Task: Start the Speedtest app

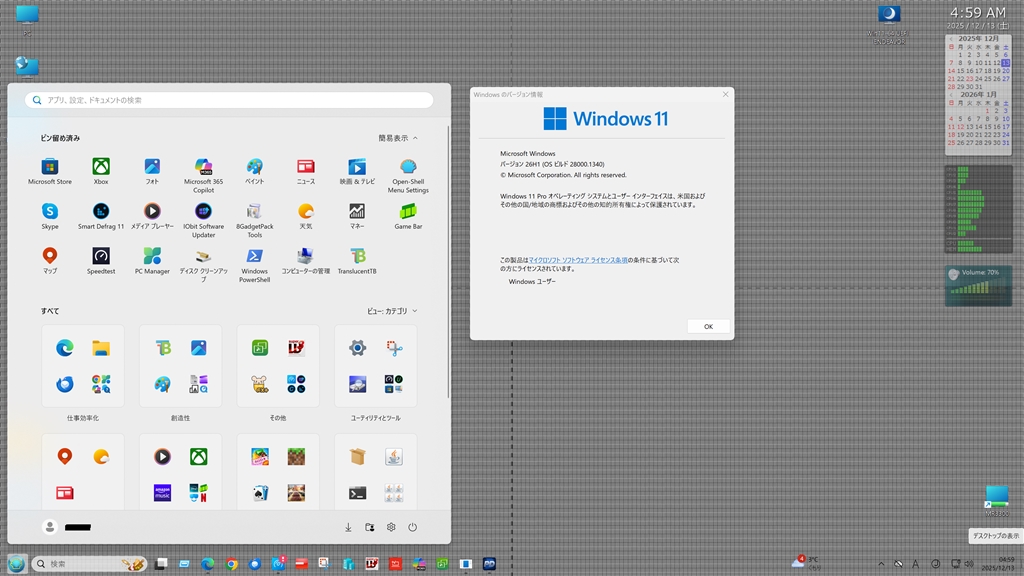Action: point(101,257)
